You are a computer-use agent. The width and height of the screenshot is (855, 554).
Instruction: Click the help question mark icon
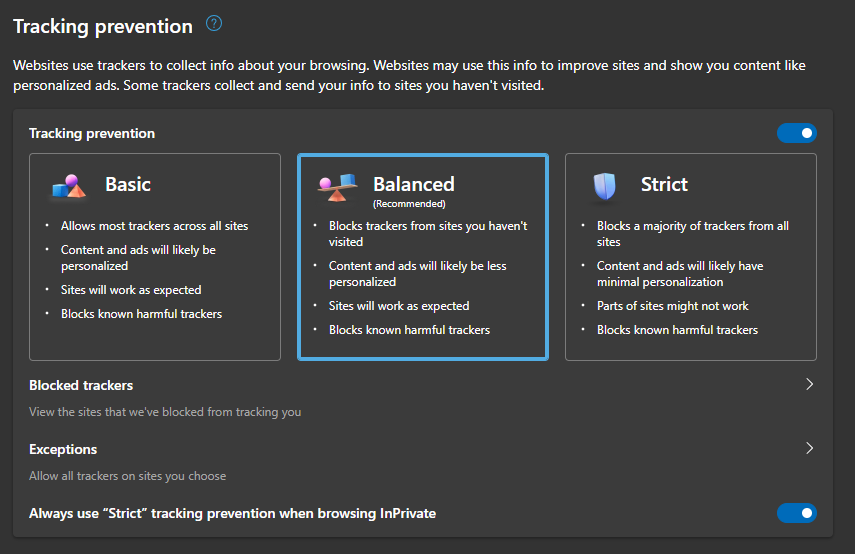tap(213, 24)
